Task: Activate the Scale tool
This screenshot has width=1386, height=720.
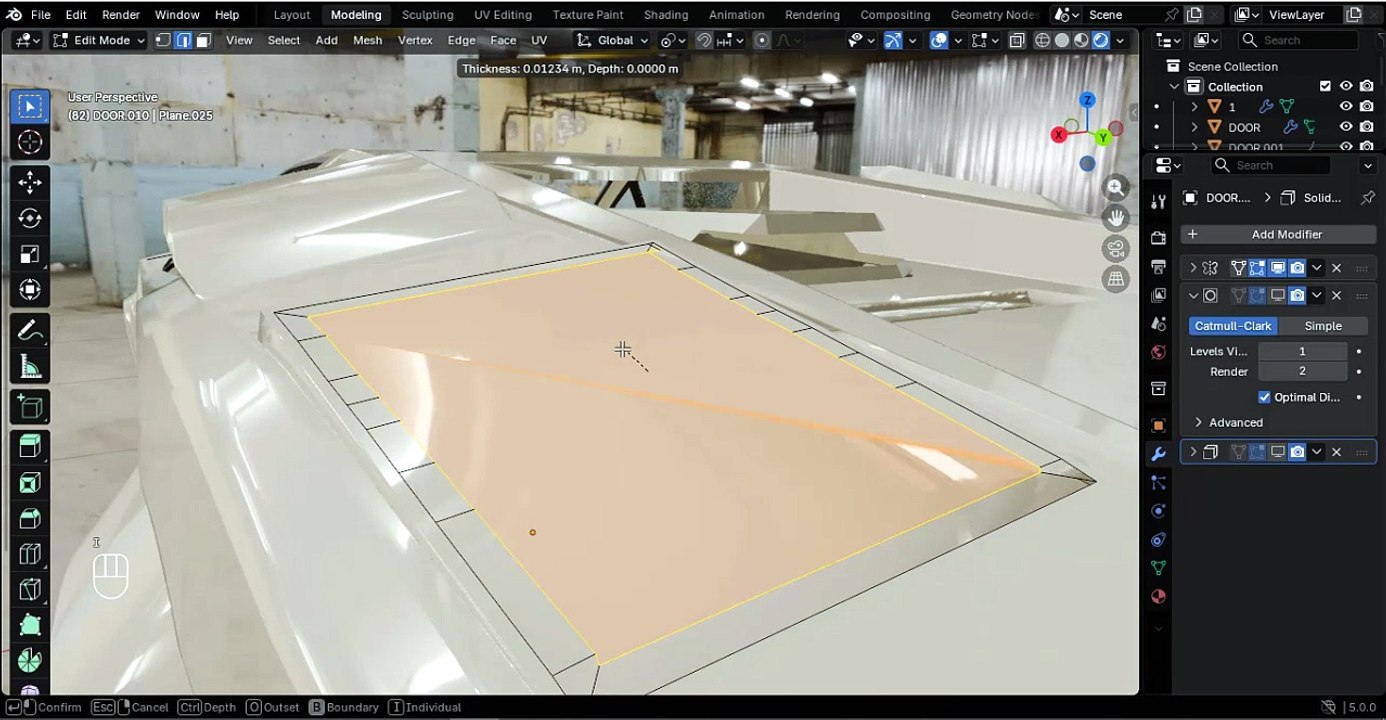Action: (x=30, y=254)
